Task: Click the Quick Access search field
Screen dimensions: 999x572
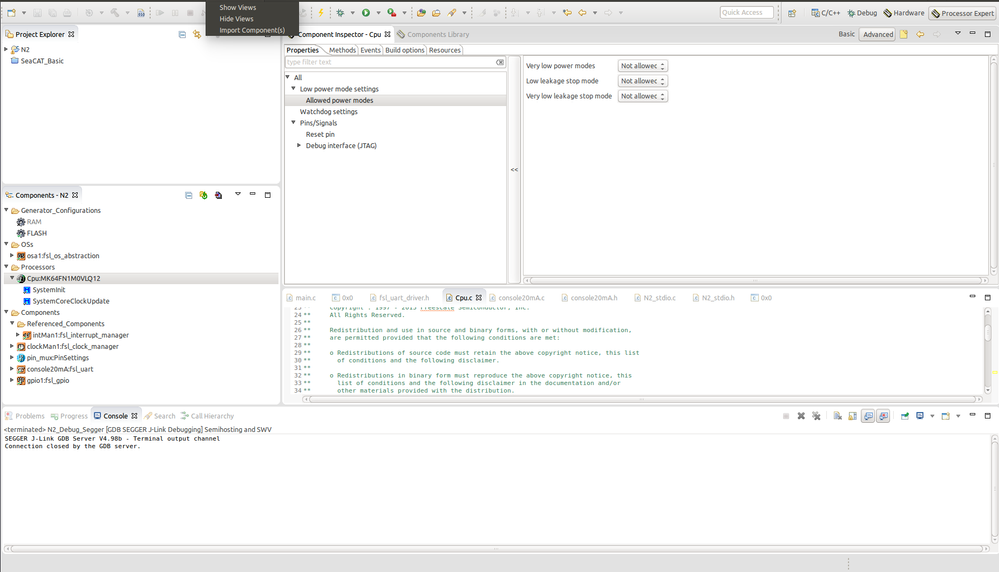Action: pyautogui.click(x=747, y=12)
